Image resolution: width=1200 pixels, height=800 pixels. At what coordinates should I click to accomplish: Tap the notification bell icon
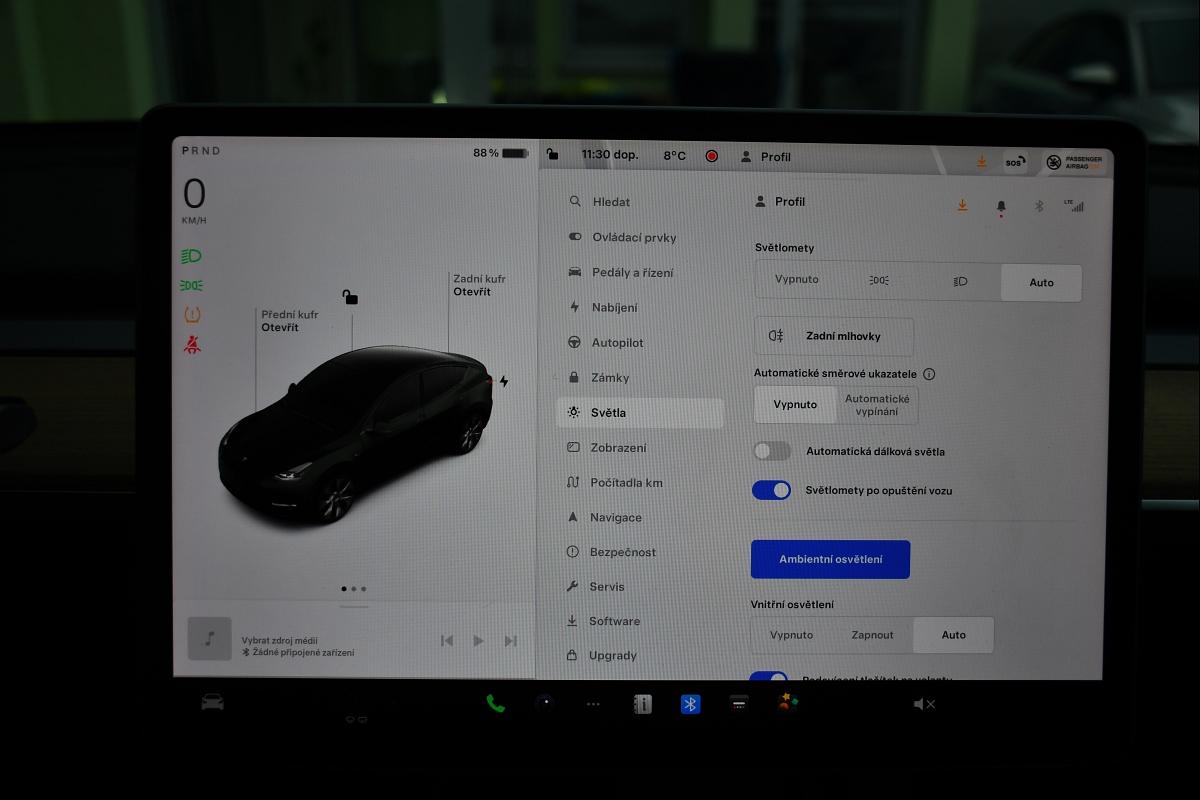(x=1001, y=206)
